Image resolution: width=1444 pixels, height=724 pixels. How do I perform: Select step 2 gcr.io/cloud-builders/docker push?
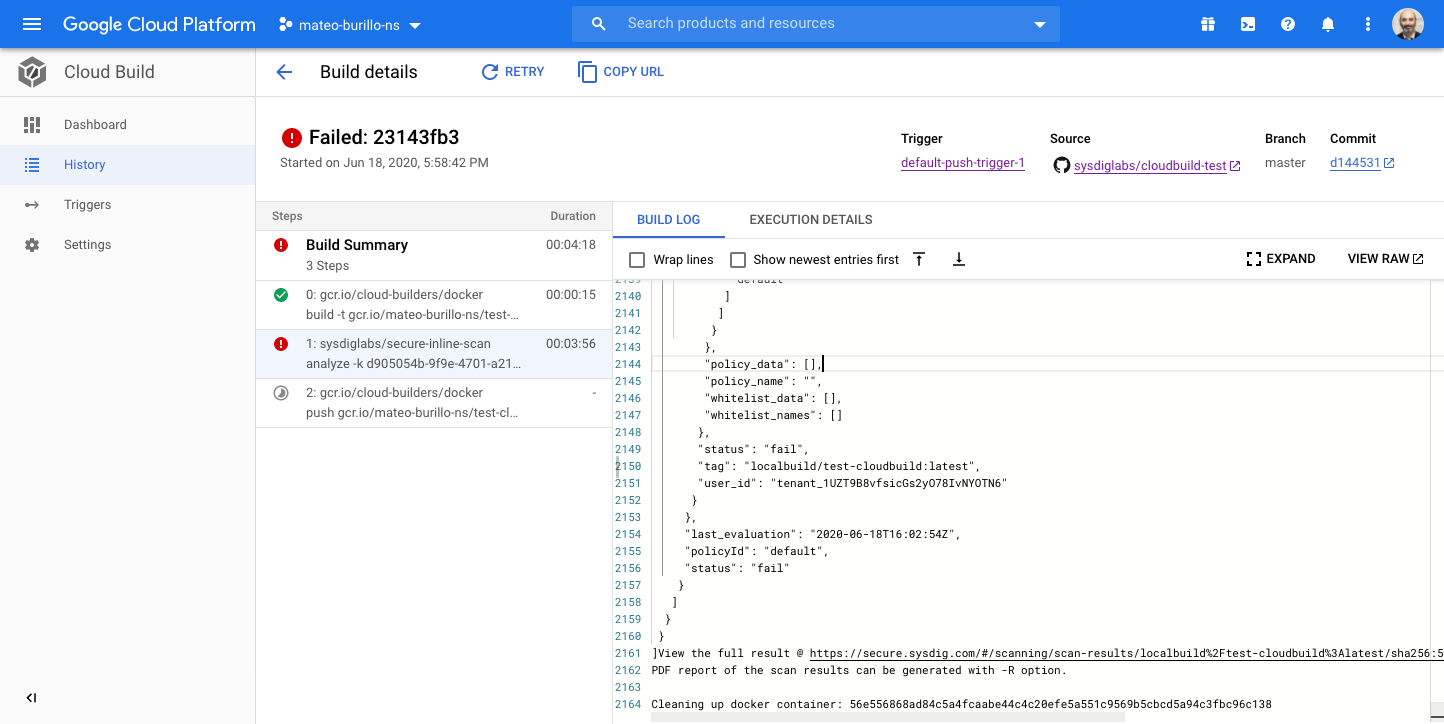(433, 403)
